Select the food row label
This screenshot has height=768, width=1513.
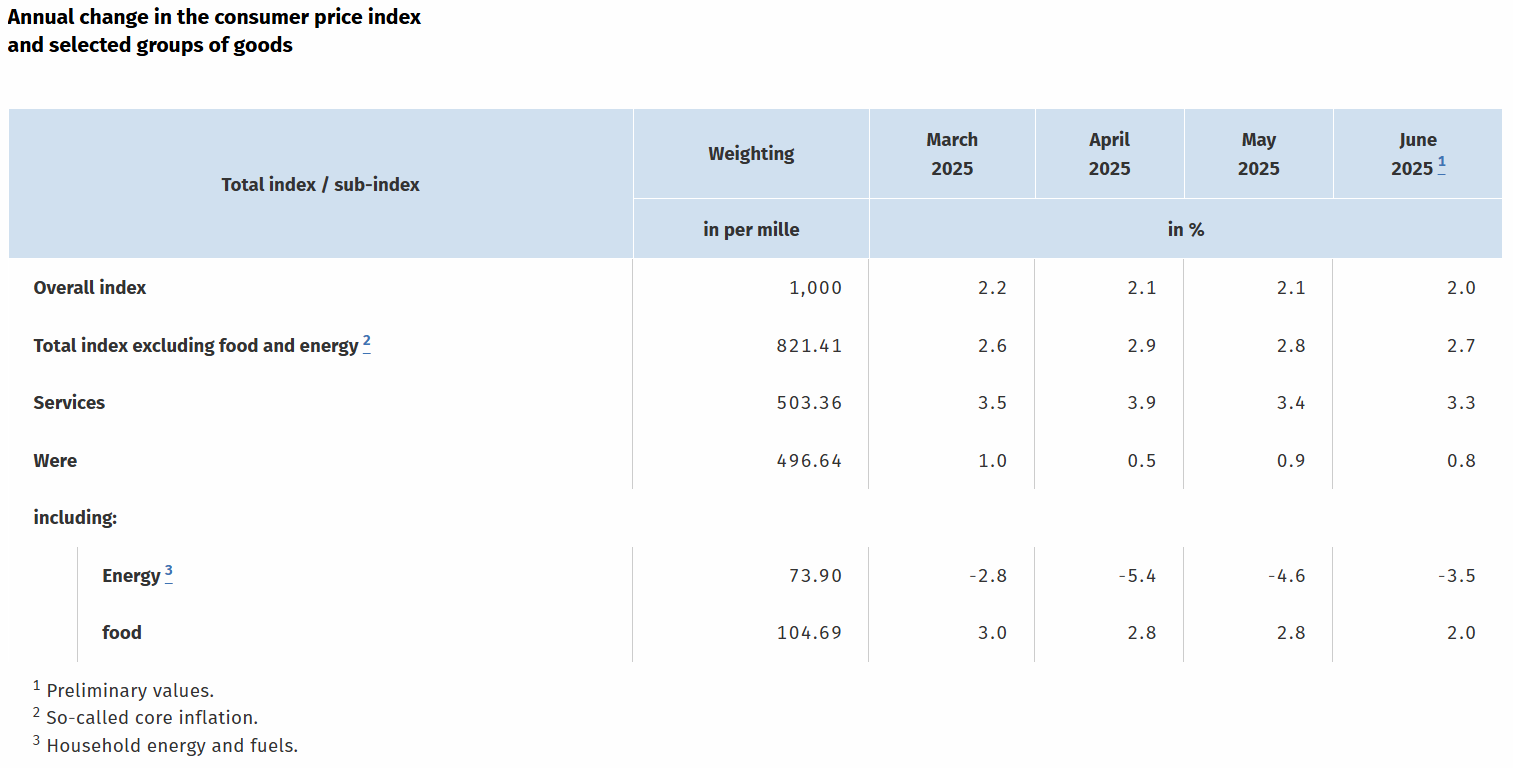122,633
